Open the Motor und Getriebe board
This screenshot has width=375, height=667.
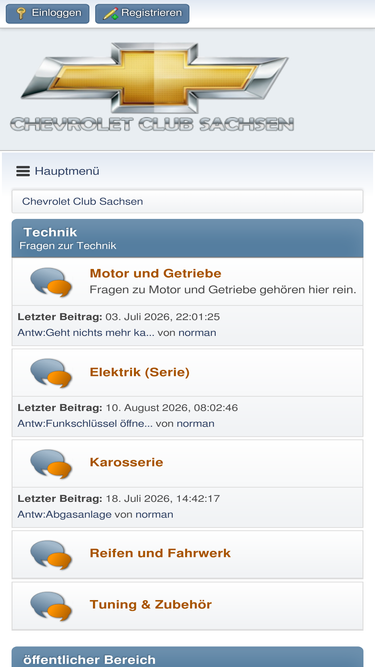click(156, 273)
